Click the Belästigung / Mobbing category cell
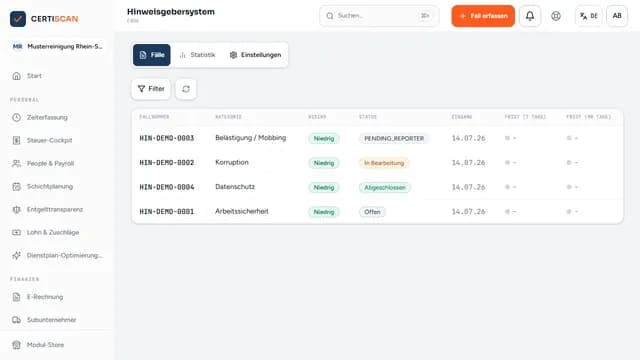The image size is (640, 360). 251,138
